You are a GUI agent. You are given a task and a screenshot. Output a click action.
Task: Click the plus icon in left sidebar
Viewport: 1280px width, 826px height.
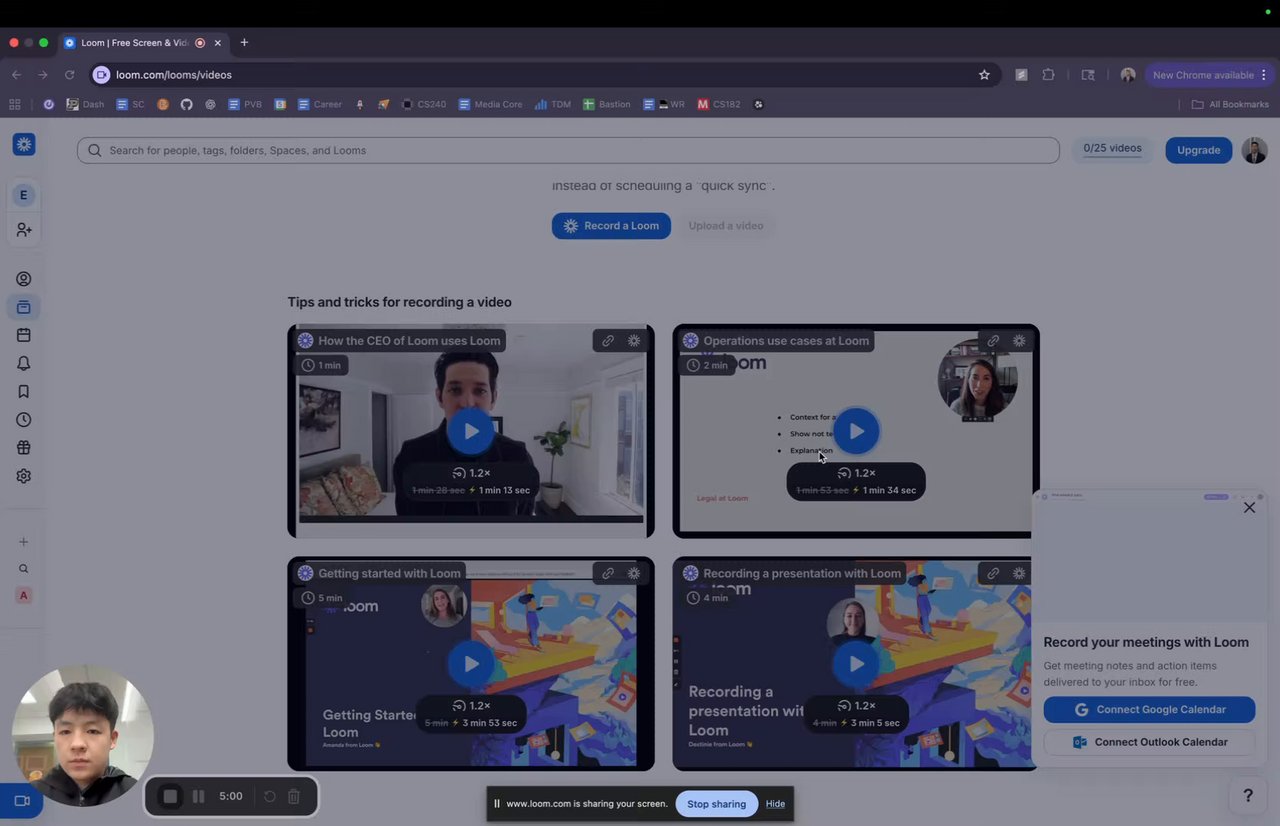24,542
